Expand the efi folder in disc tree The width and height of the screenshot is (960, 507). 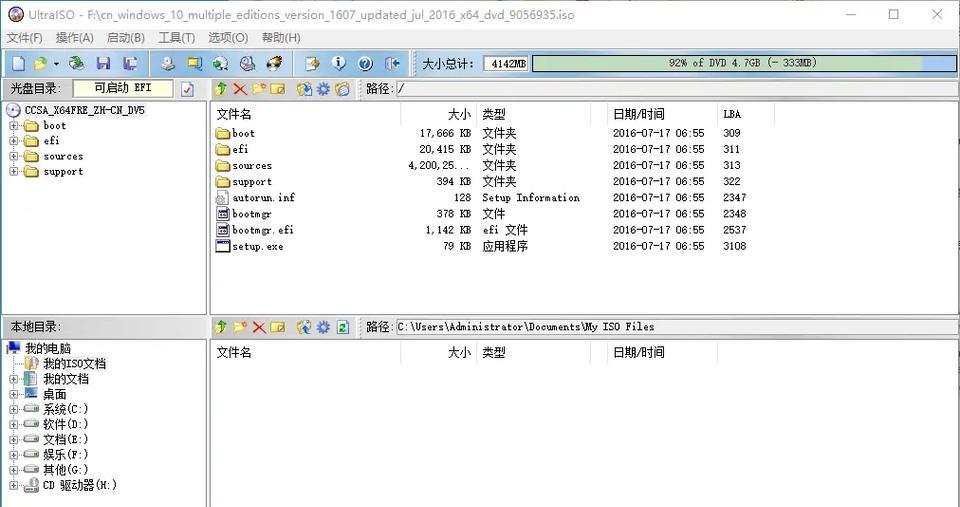pos(13,141)
